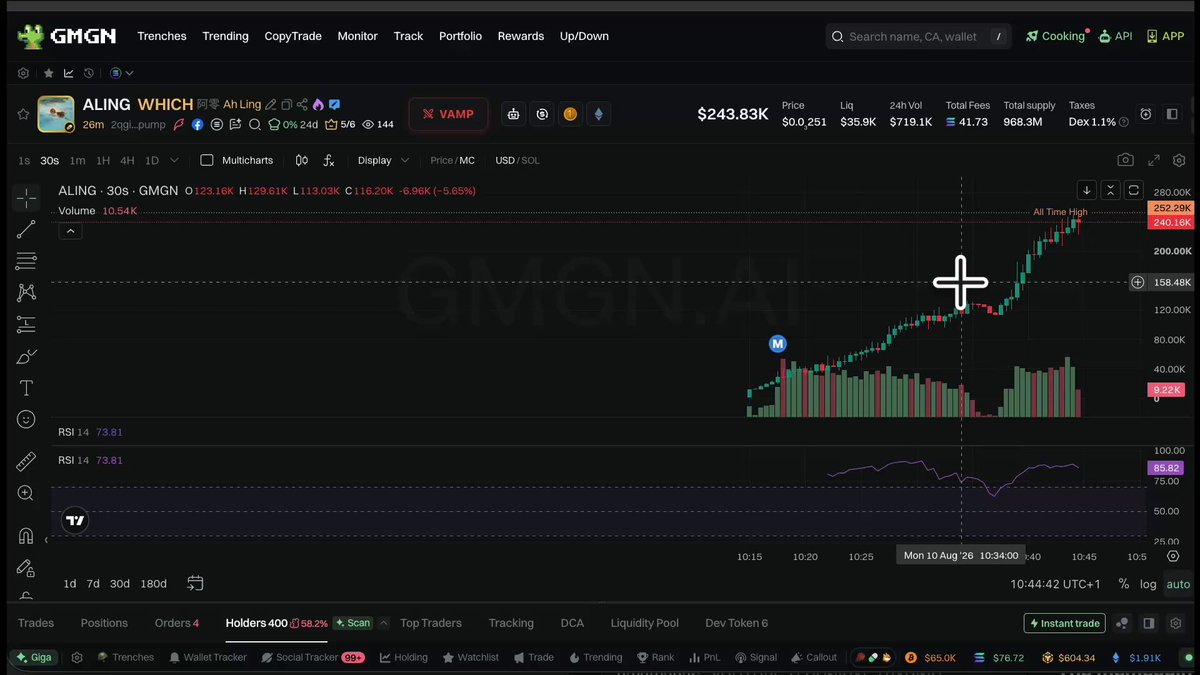
Task: Click the star icon in the top small toolbar
Action: coord(48,73)
